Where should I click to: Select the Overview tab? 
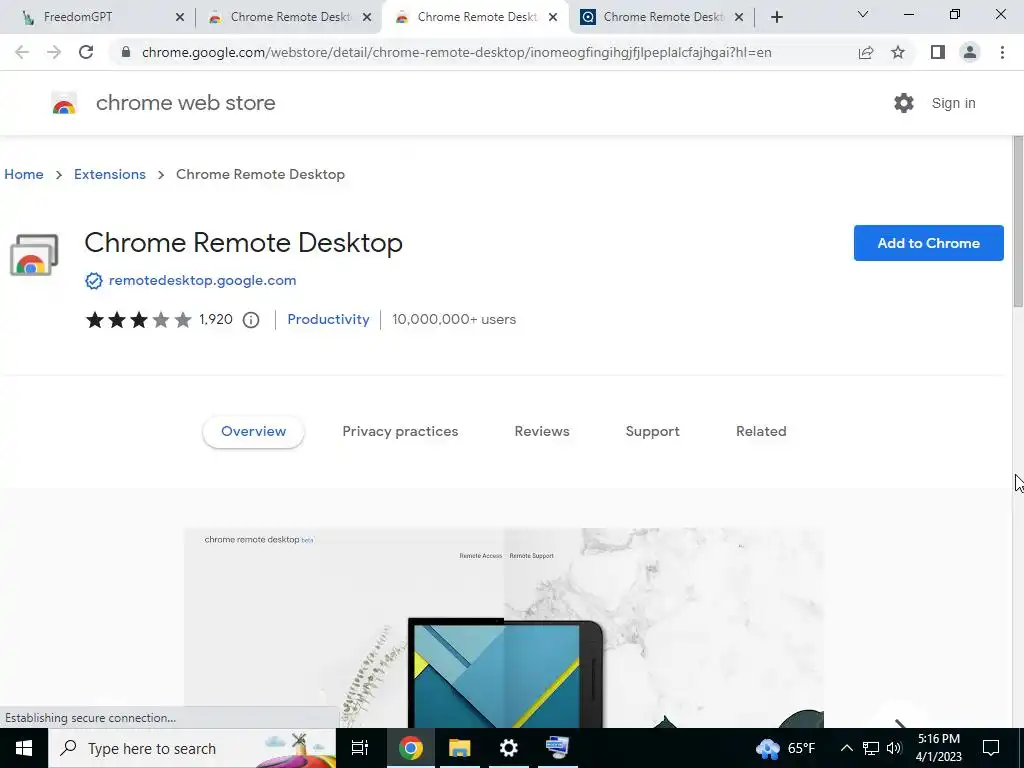click(253, 432)
